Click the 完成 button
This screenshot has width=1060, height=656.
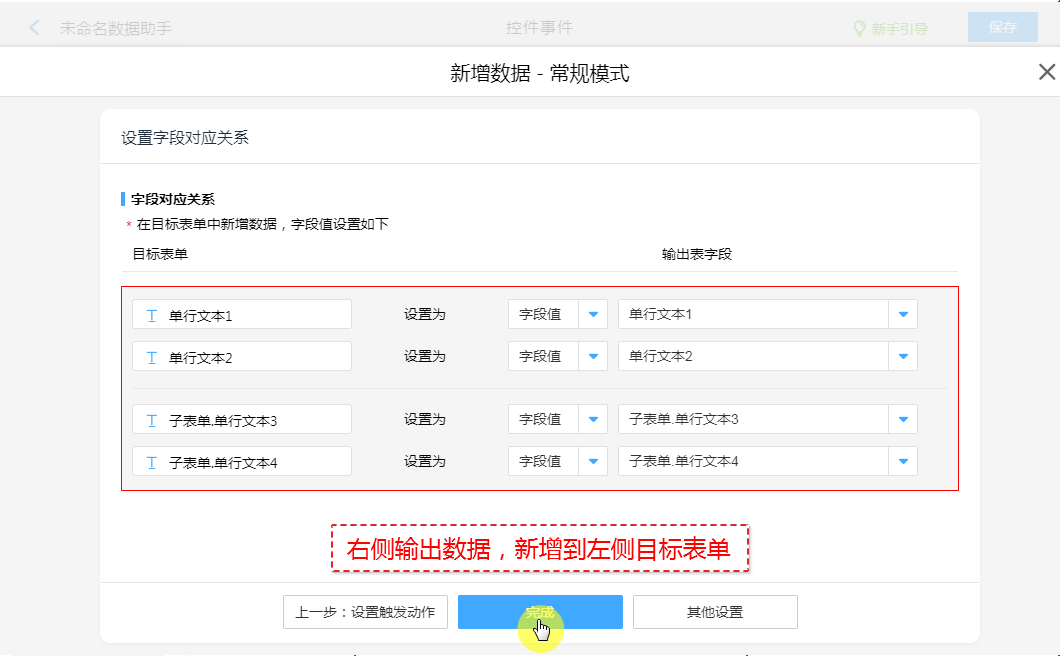click(540, 612)
